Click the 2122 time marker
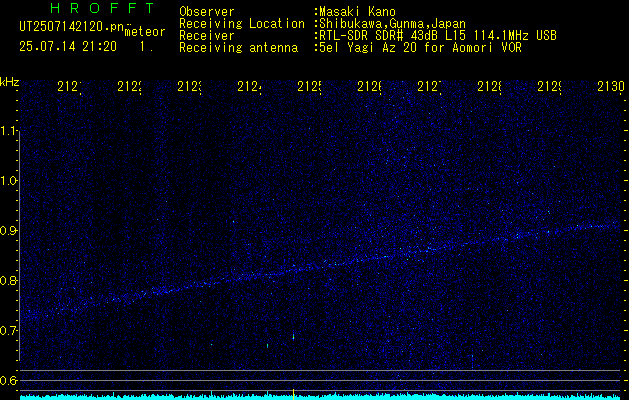 pos(129,86)
